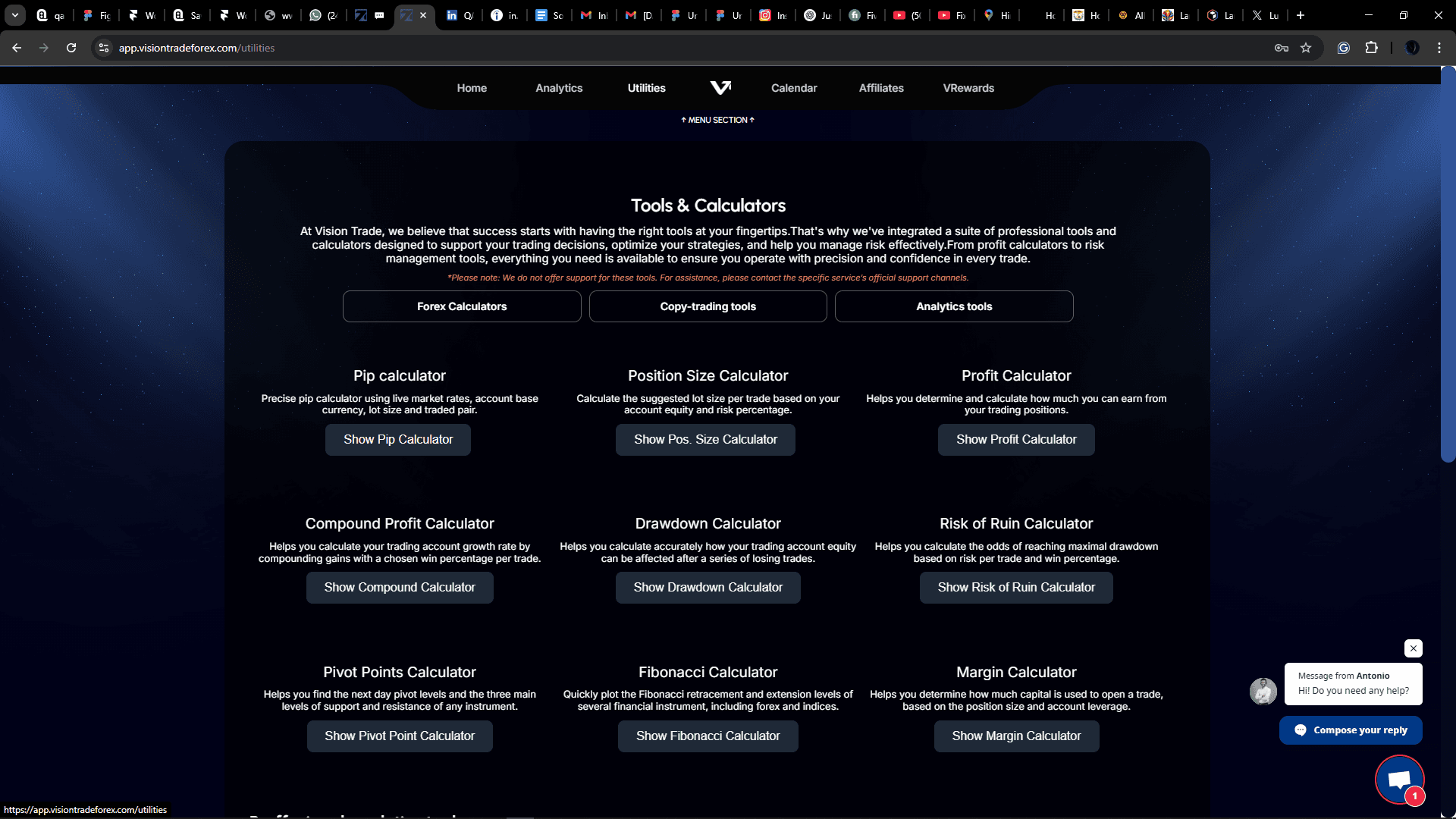View site information icon in address bar
Image resolution: width=1456 pixels, height=819 pixels.
point(104,48)
